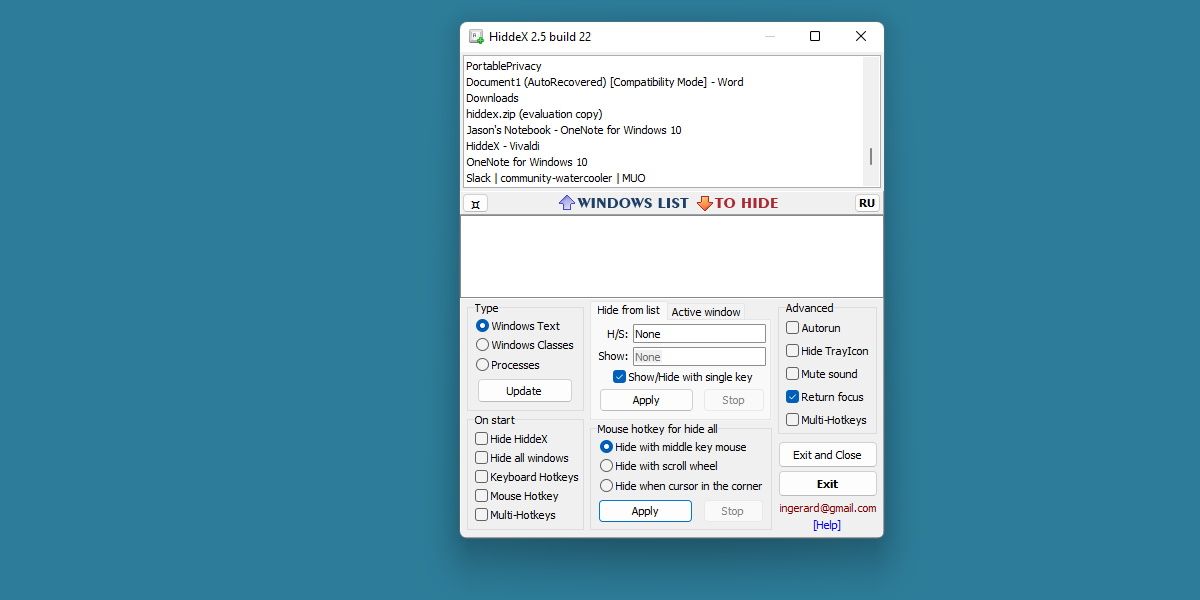Enable Keyboard Hotkeys on start
Screen dimensions: 1200x600
click(482, 477)
